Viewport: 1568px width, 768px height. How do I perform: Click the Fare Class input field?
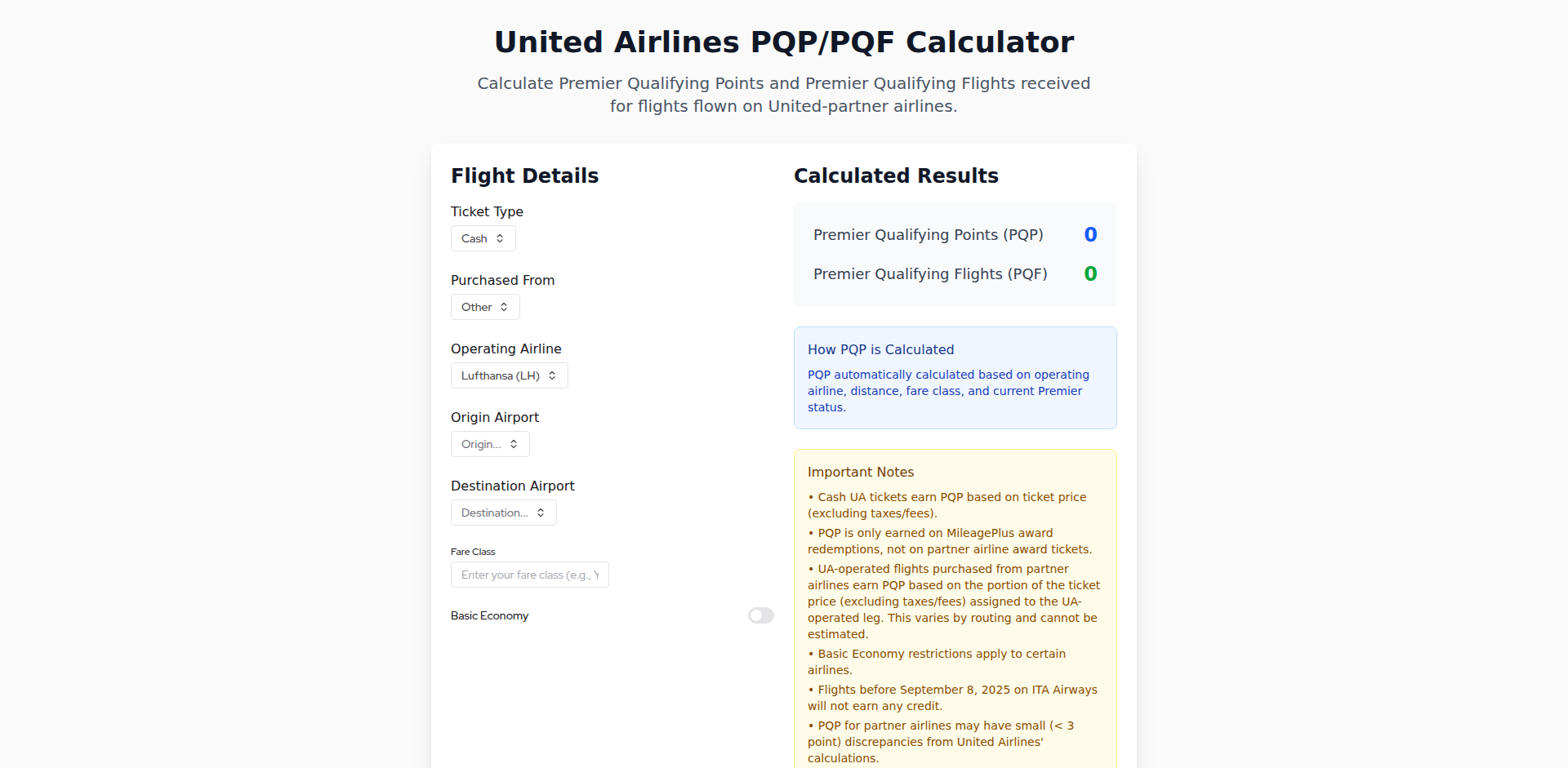click(529, 575)
